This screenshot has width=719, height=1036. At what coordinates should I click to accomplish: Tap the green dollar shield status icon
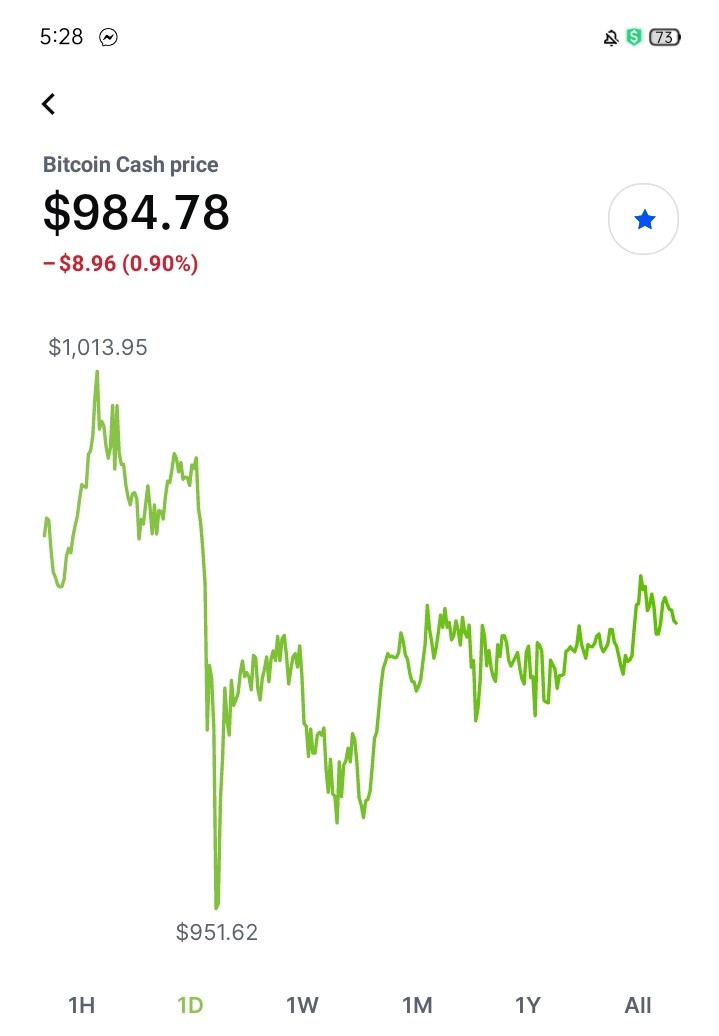tap(634, 37)
